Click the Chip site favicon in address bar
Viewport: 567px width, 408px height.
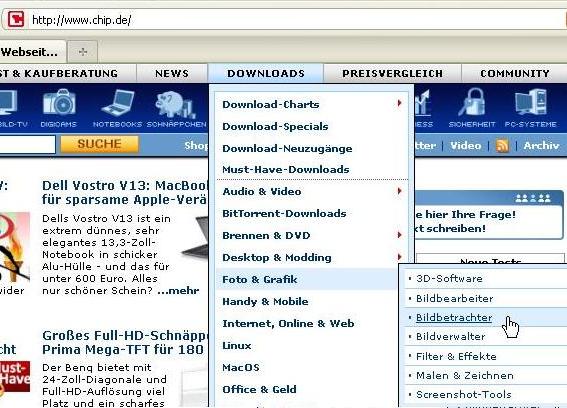click(x=16, y=19)
